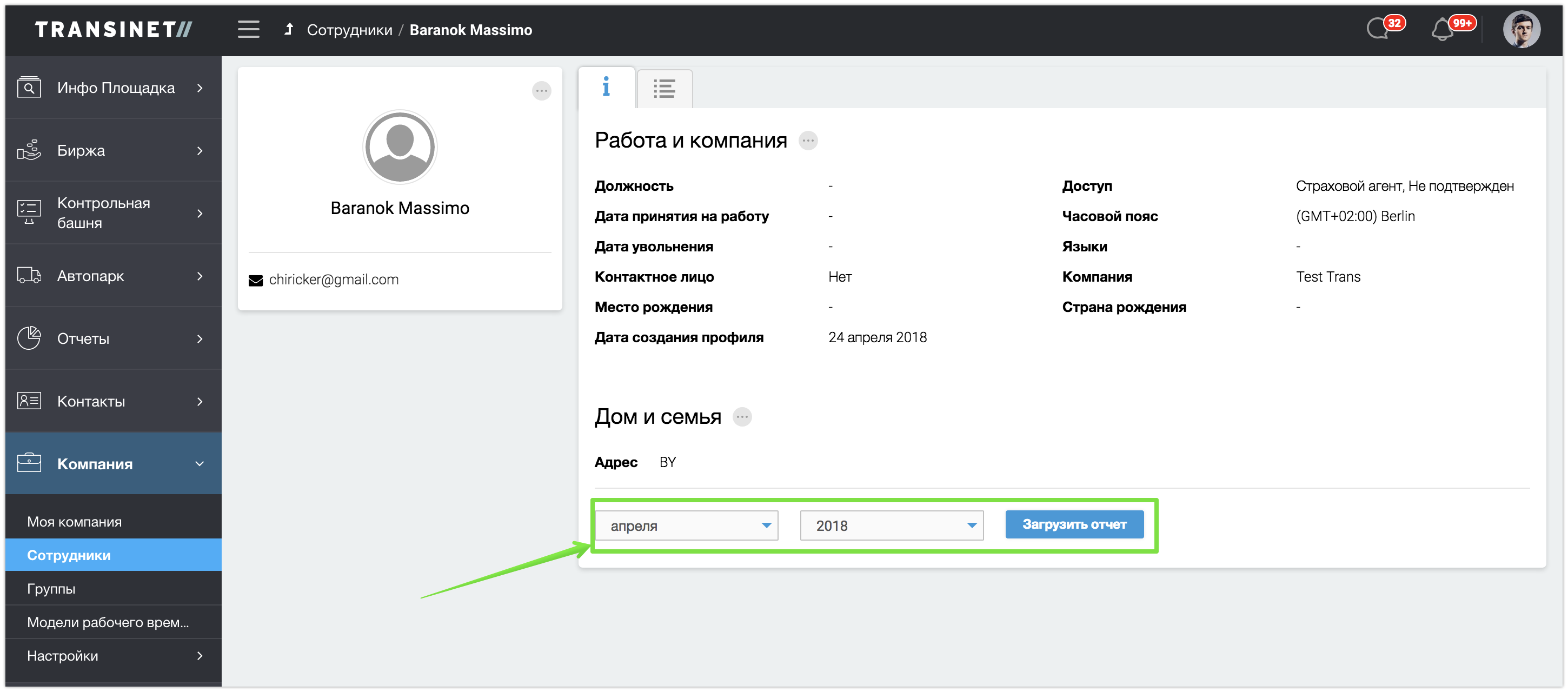Viewport: 1568px width, 692px height.
Task: Open Моя компания in sidebar
Action: [74, 522]
